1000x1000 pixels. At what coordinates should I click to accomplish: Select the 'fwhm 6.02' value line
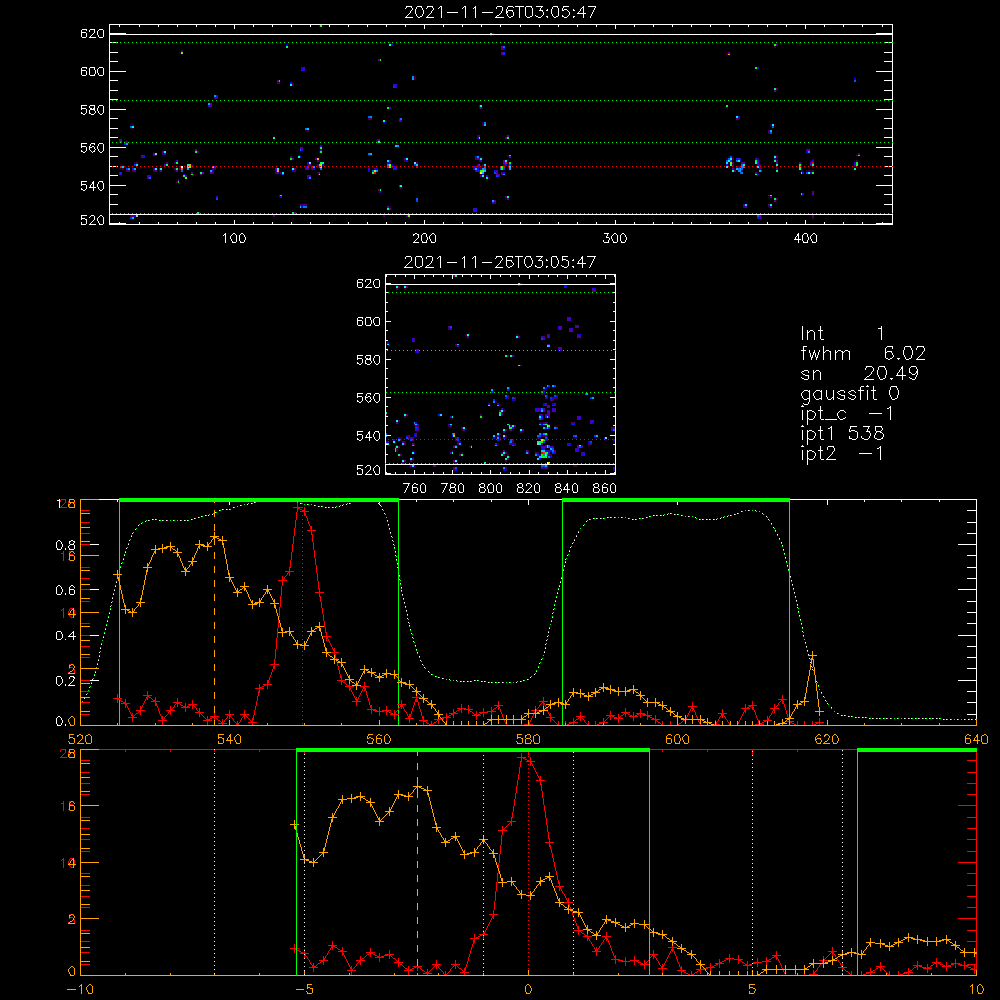tap(863, 353)
